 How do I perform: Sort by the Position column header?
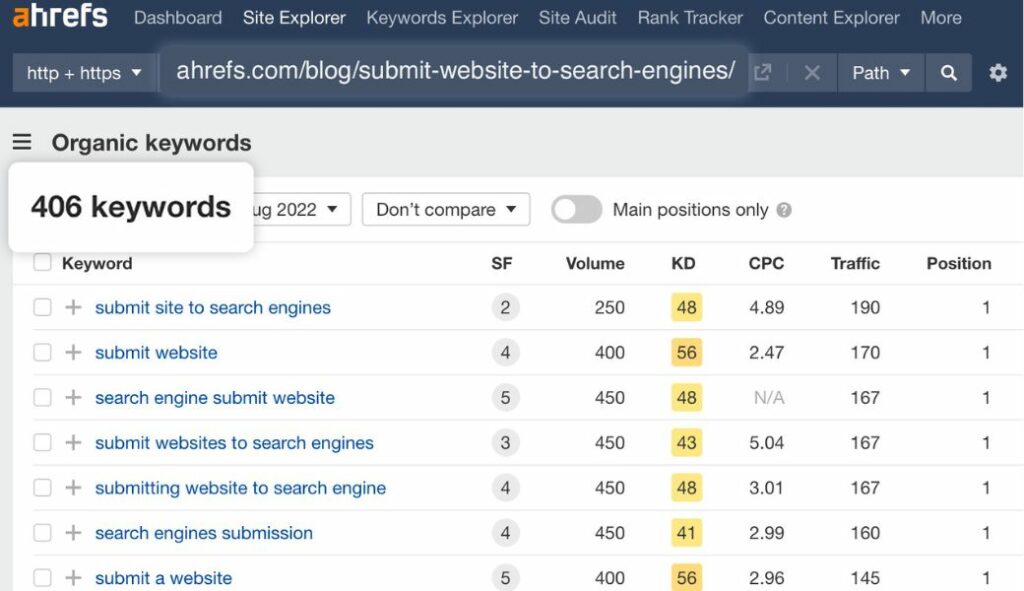click(x=959, y=263)
